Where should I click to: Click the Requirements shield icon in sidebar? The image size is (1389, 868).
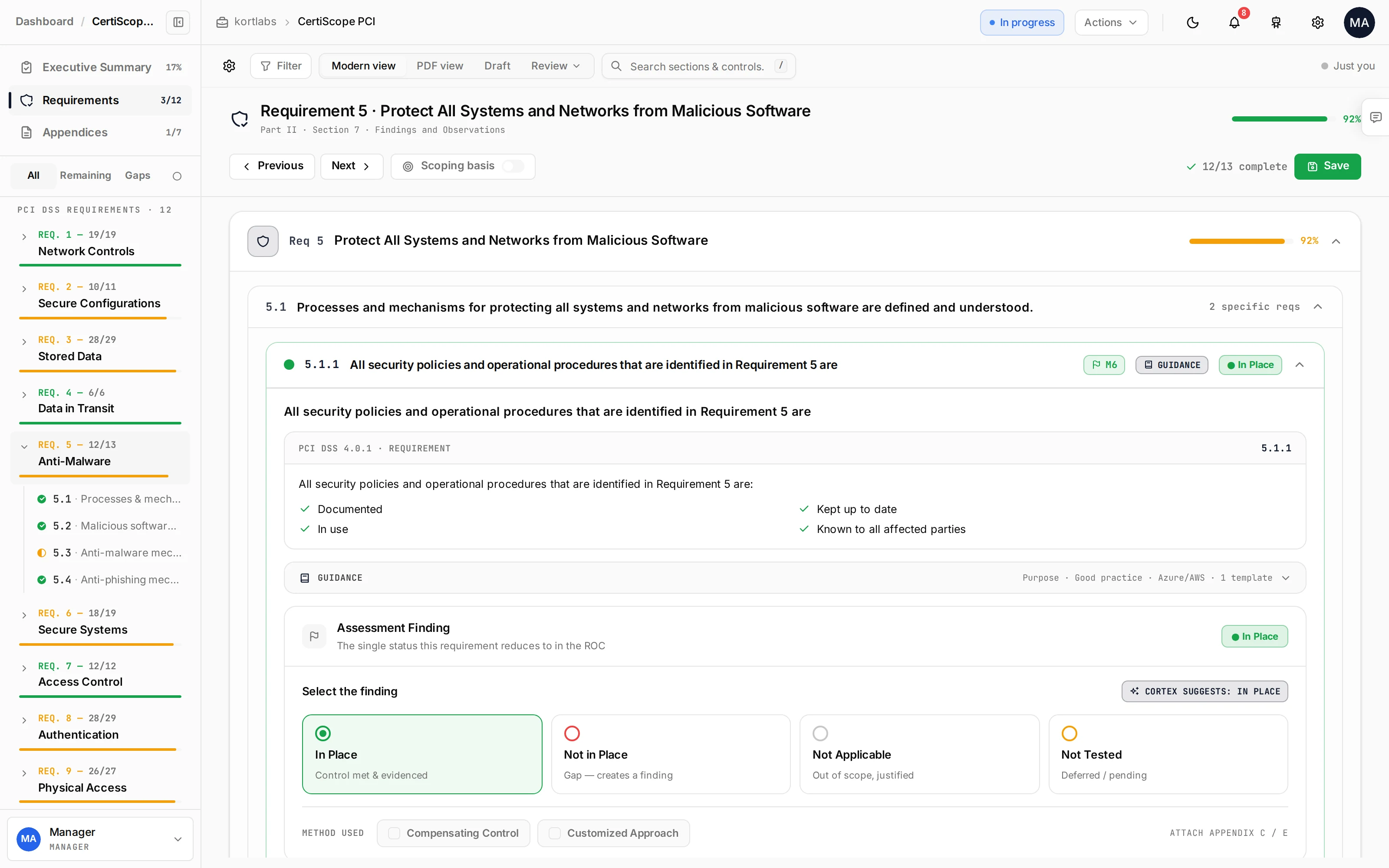click(26, 100)
